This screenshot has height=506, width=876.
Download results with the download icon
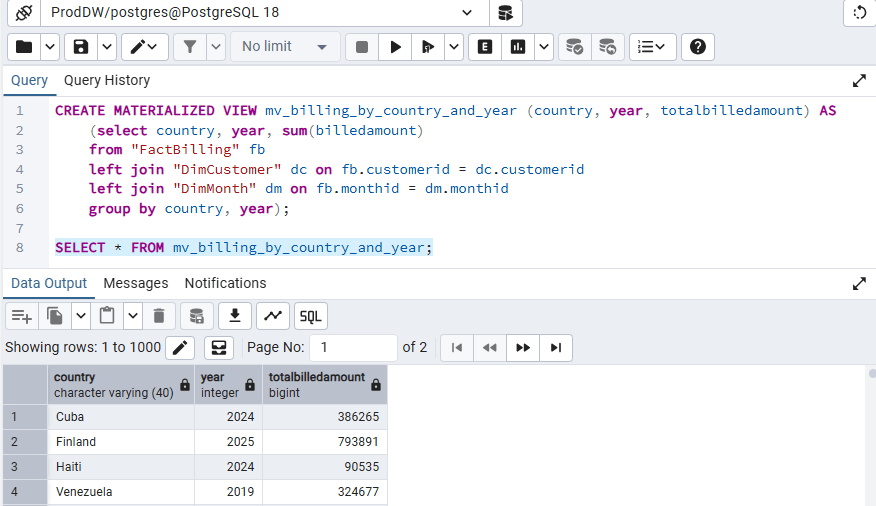tap(235, 316)
